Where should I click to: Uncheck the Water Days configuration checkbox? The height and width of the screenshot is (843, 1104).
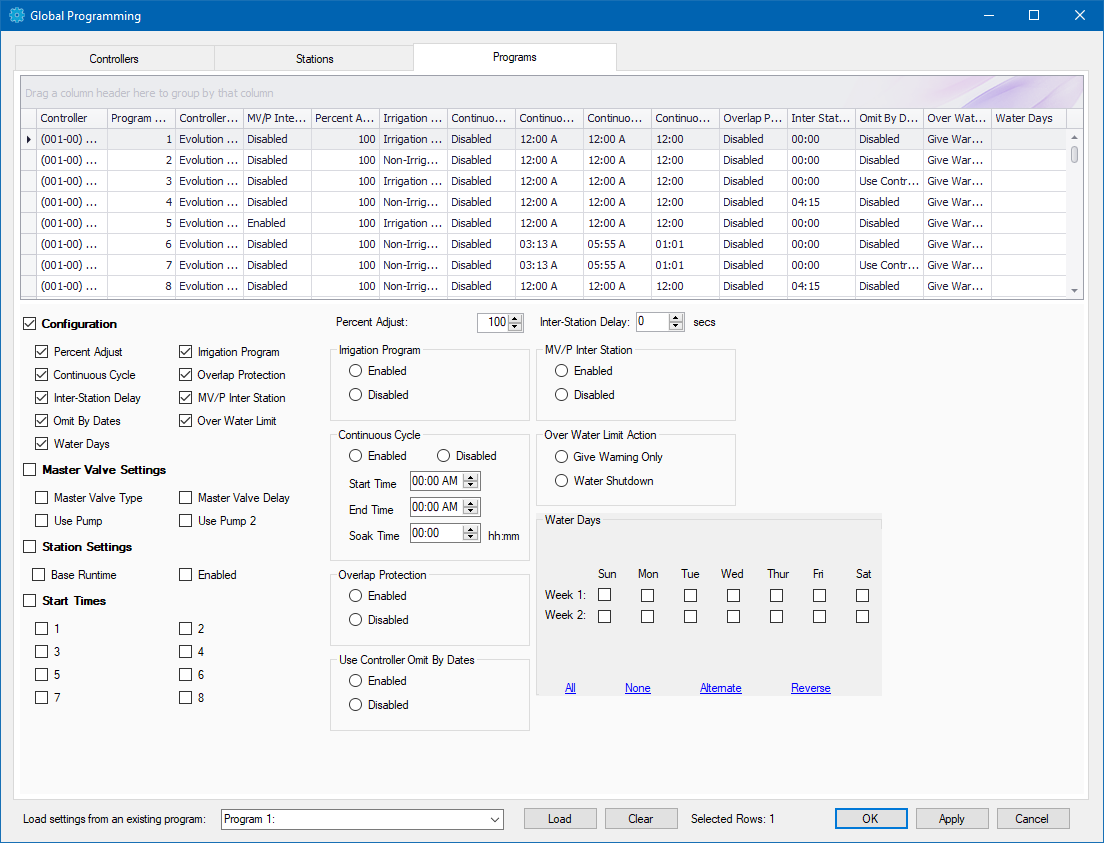[x=42, y=444]
